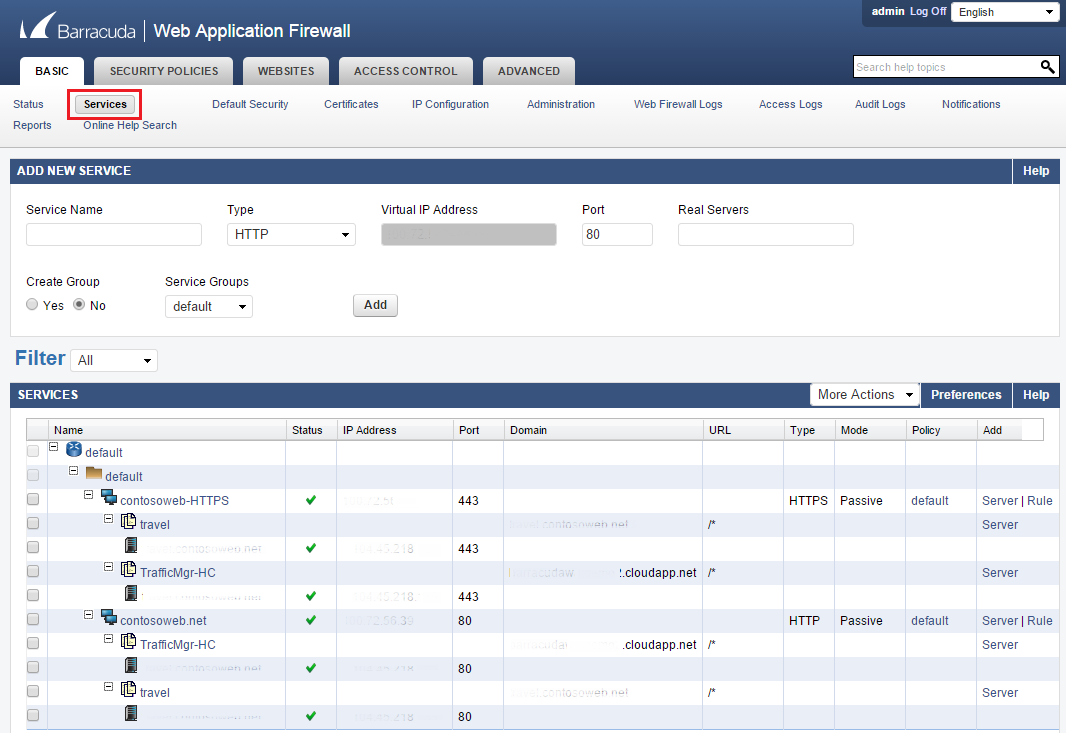Click the green status check for contosoweb.net
This screenshot has height=733, width=1066.
click(x=311, y=620)
